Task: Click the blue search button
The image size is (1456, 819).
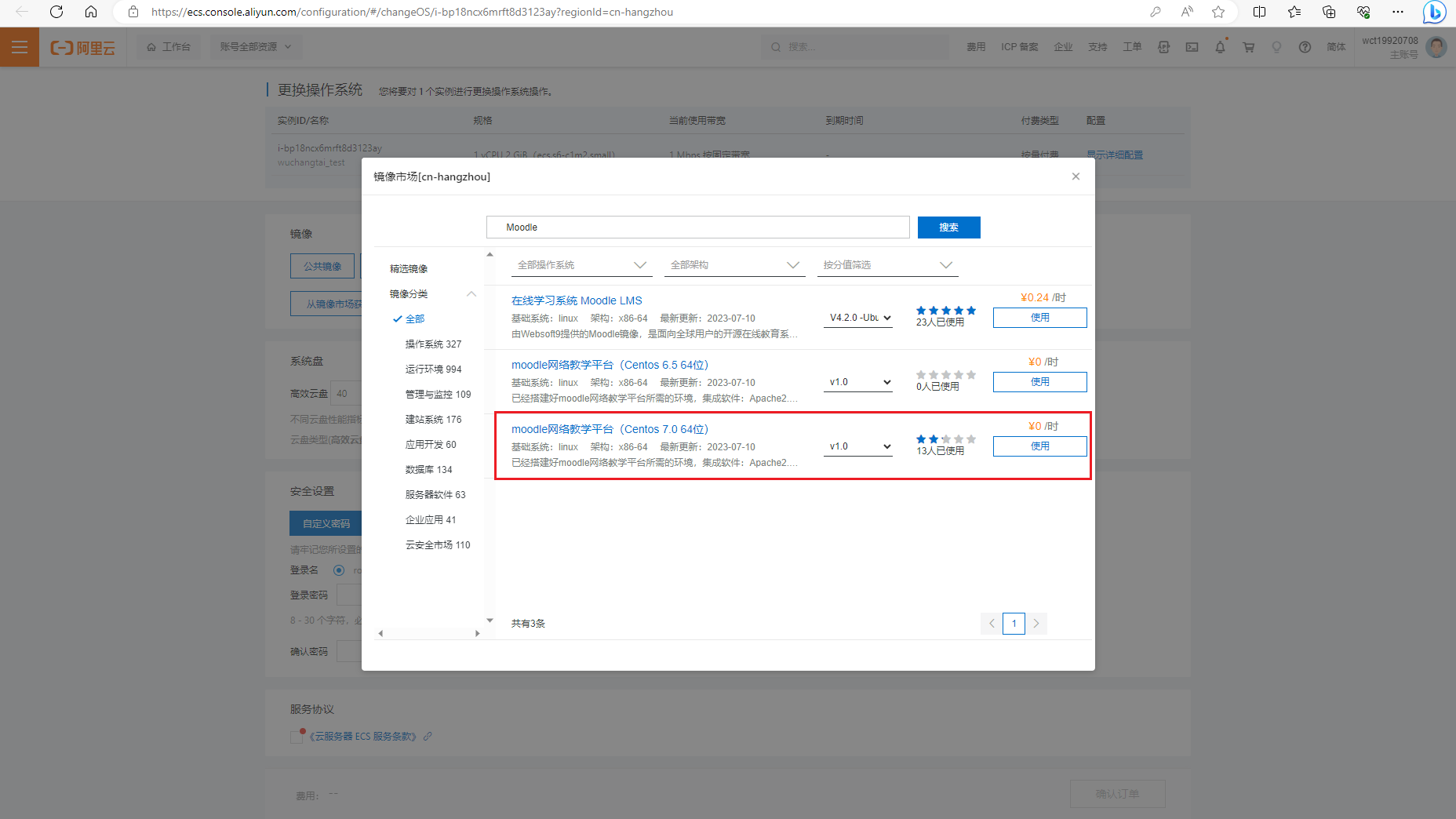Action: pos(949,227)
